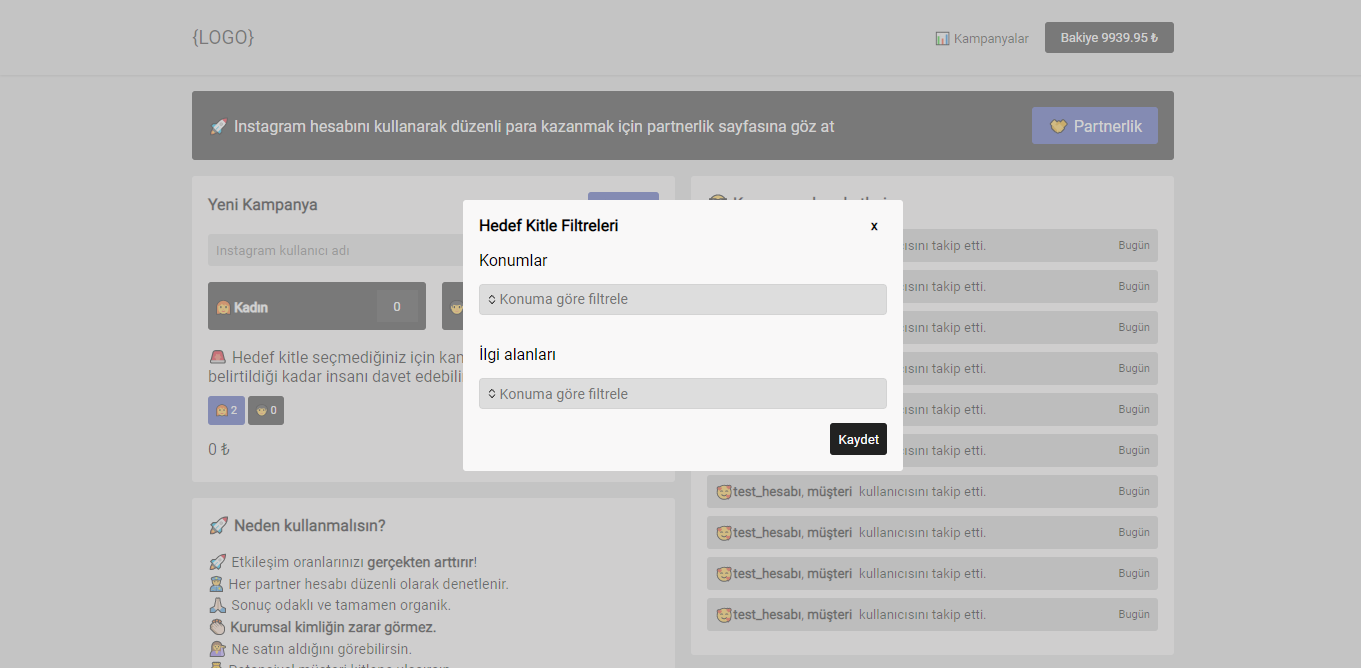The width and height of the screenshot is (1361, 668).
Task: Save filters with the Kaydet button
Action: (x=858, y=439)
